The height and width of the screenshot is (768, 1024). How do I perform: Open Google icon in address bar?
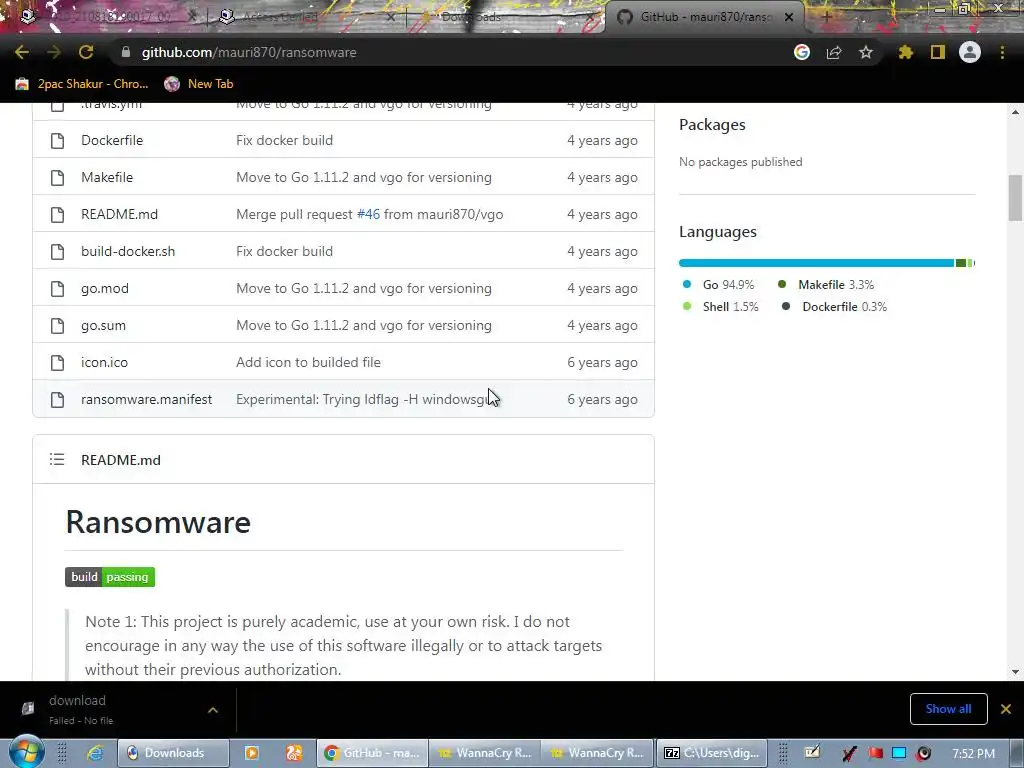click(x=802, y=52)
